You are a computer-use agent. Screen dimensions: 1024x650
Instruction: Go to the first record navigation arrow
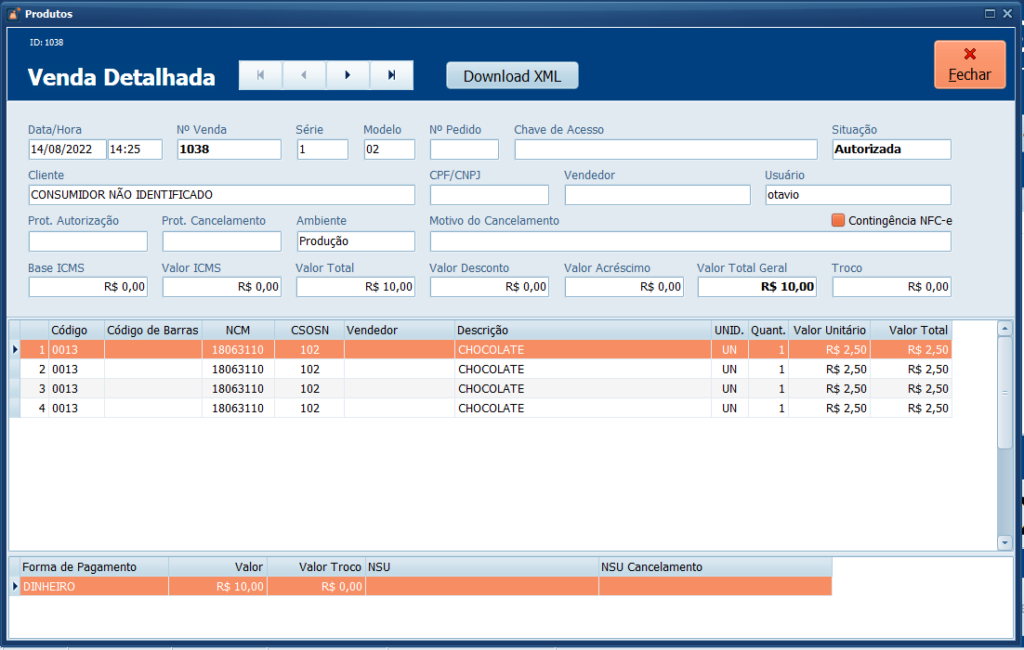point(260,75)
